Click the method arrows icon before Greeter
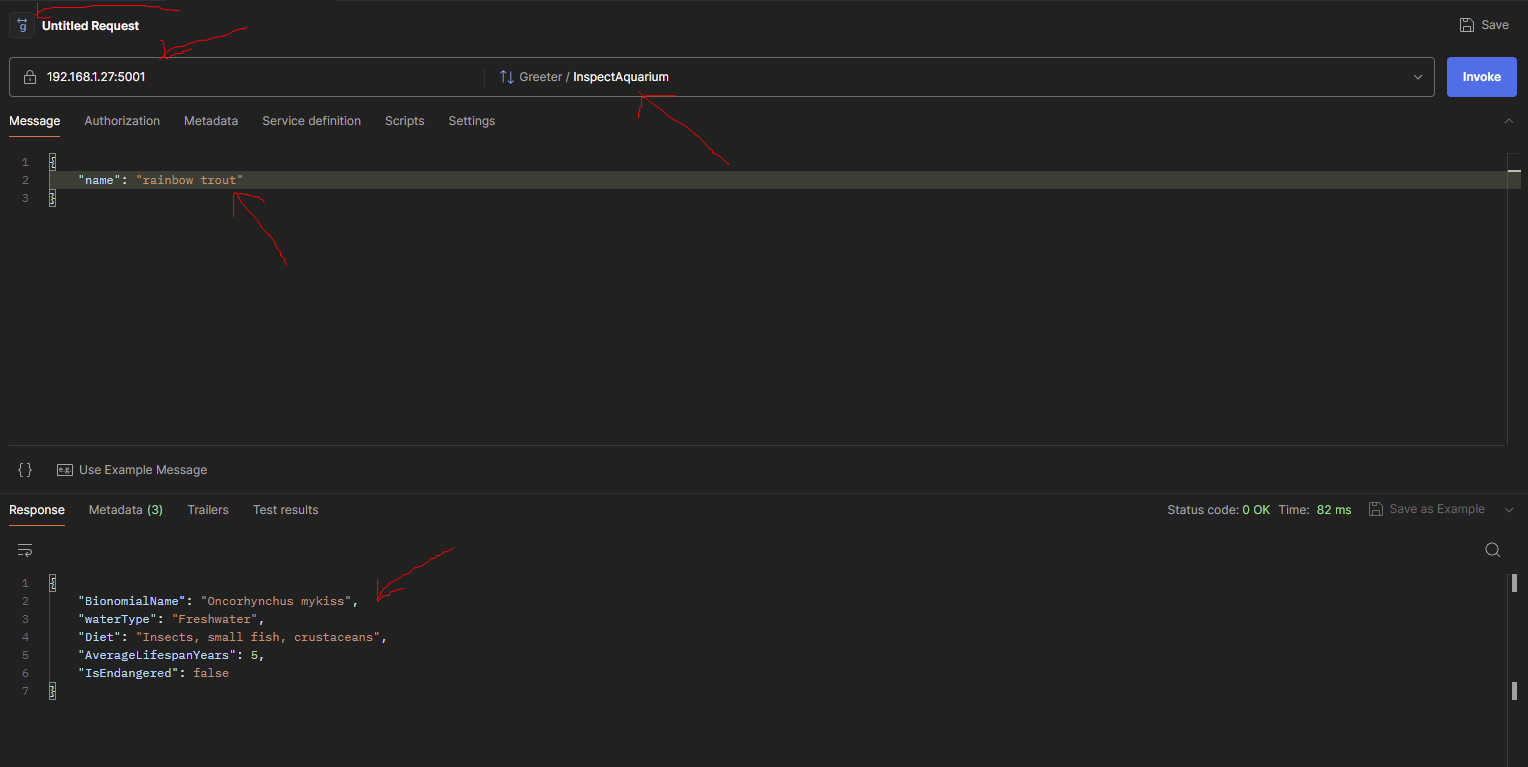 click(x=506, y=77)
